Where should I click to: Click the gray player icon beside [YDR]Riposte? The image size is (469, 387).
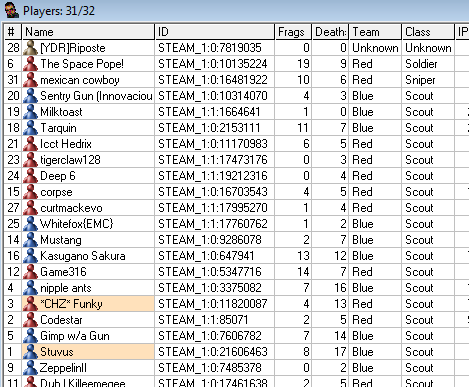(x=30, y=48)
